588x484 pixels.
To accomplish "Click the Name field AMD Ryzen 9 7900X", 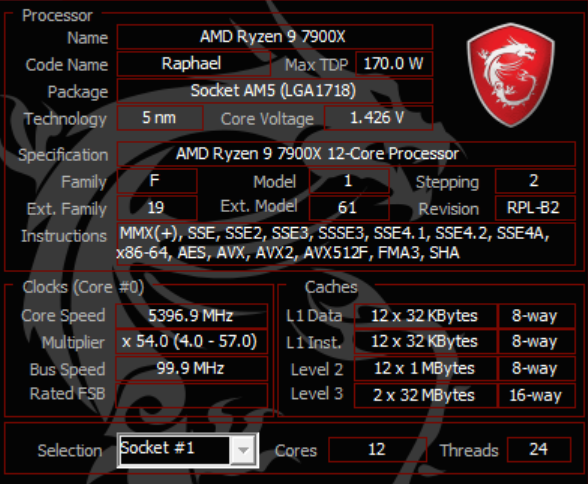I will click(x=275, y=37).
